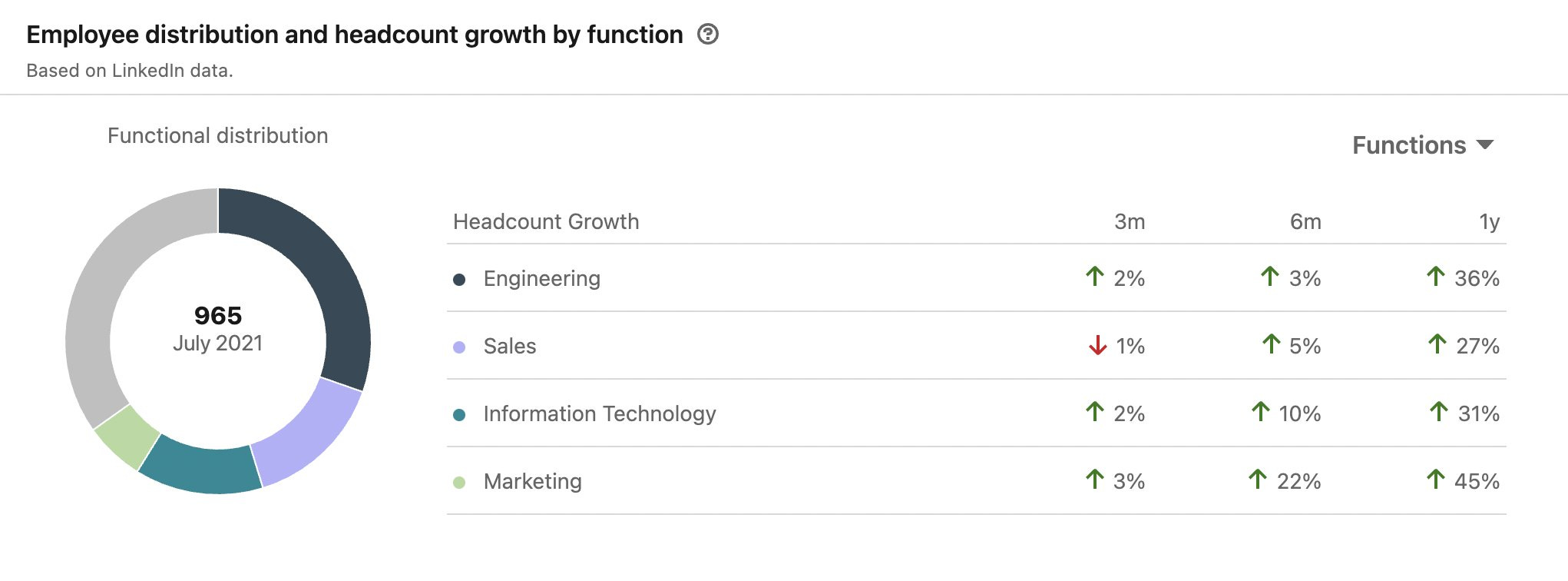Select the Information Technology row label
The width and height of the screenshot is (1568, 581).
(599, 413)
